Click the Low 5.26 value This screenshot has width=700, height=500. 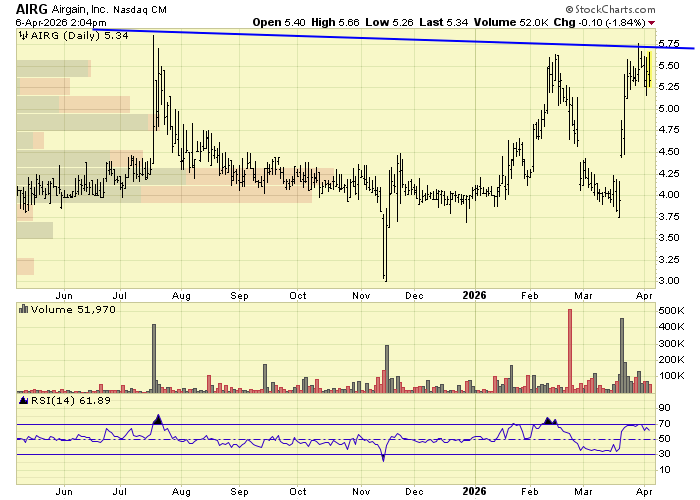[x=389, y=22]
